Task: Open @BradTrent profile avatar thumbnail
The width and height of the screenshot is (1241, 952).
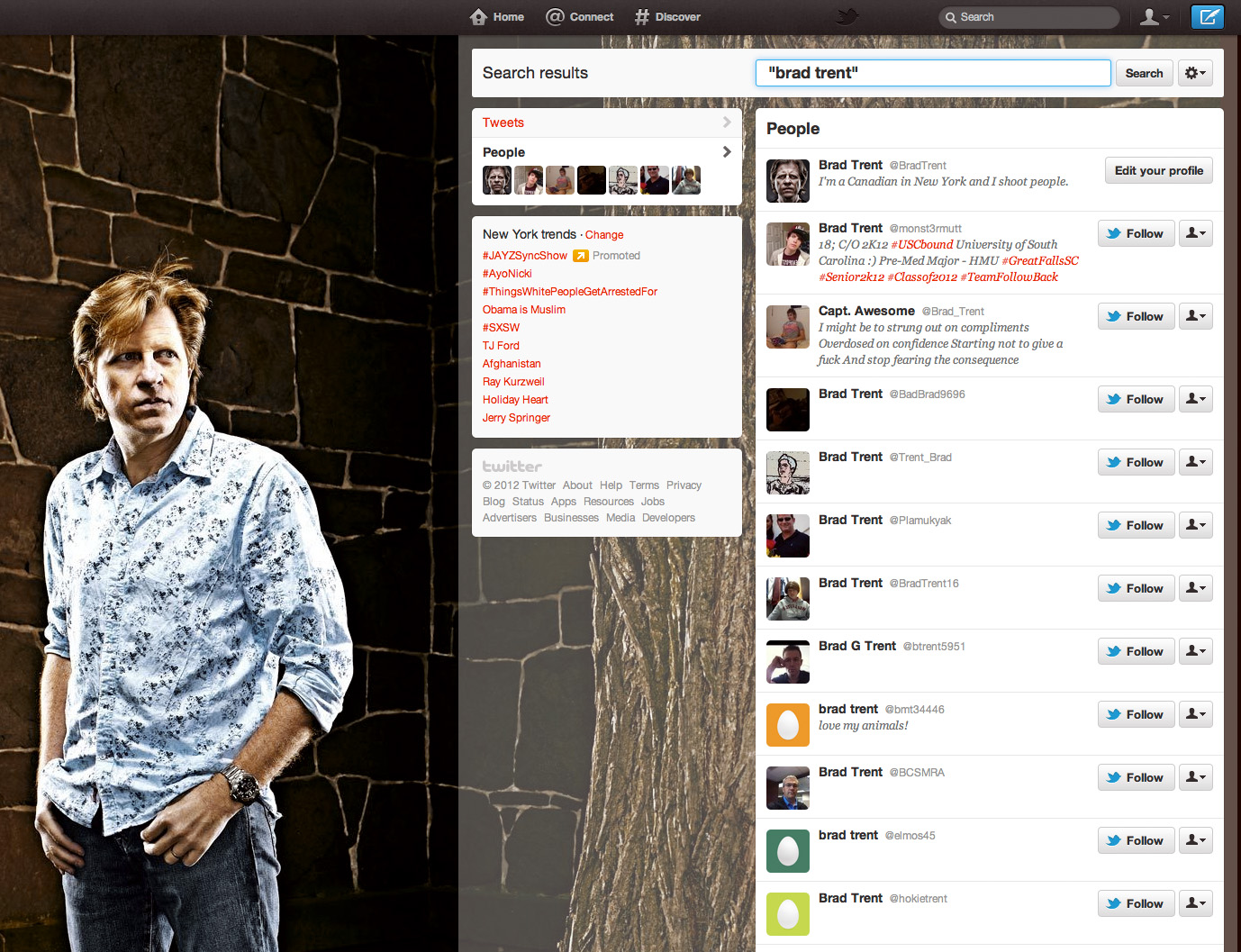Action: click(787, 181)
